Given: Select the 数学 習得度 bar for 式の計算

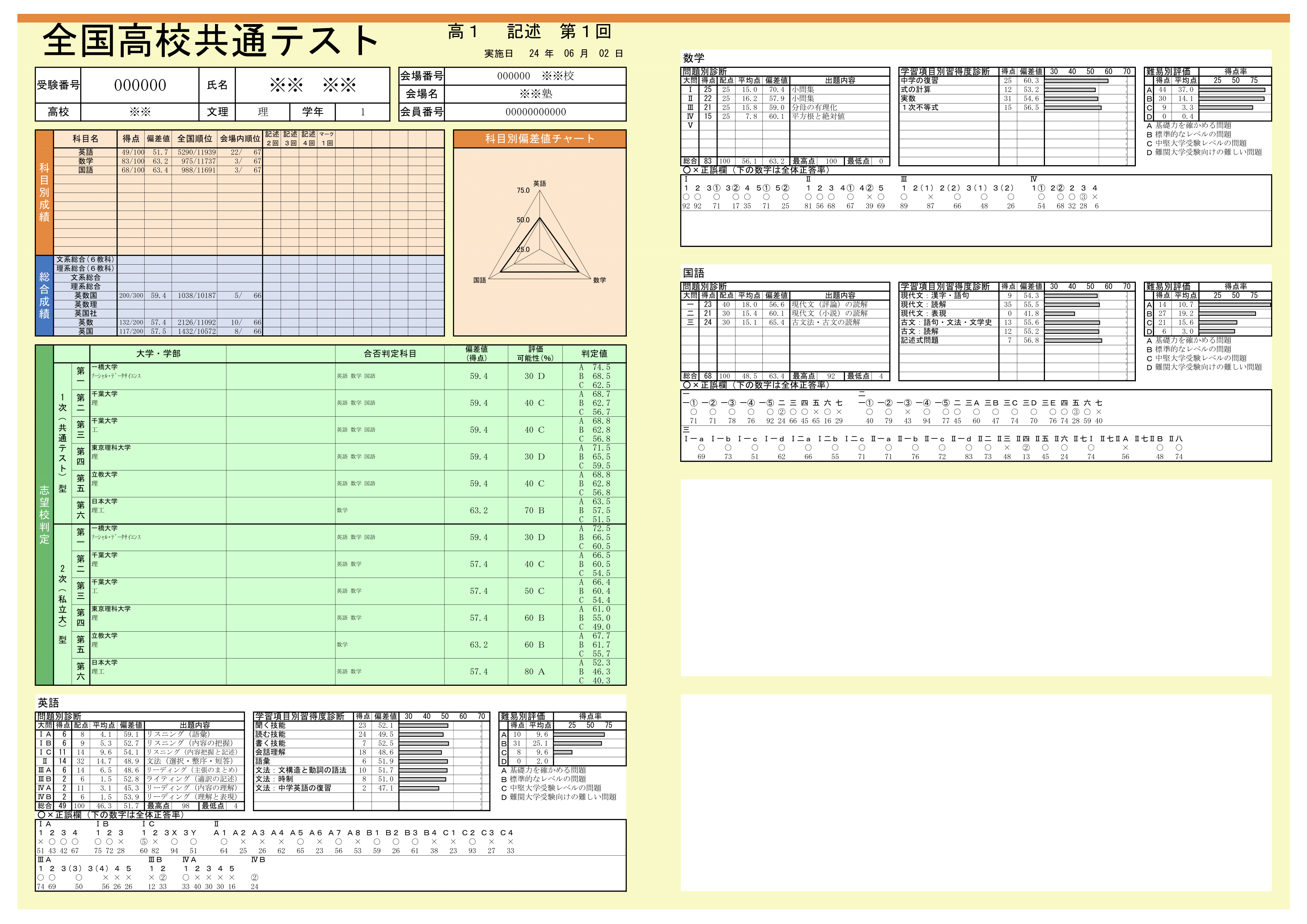Looking at the screenshot, I should [1070, 91].
